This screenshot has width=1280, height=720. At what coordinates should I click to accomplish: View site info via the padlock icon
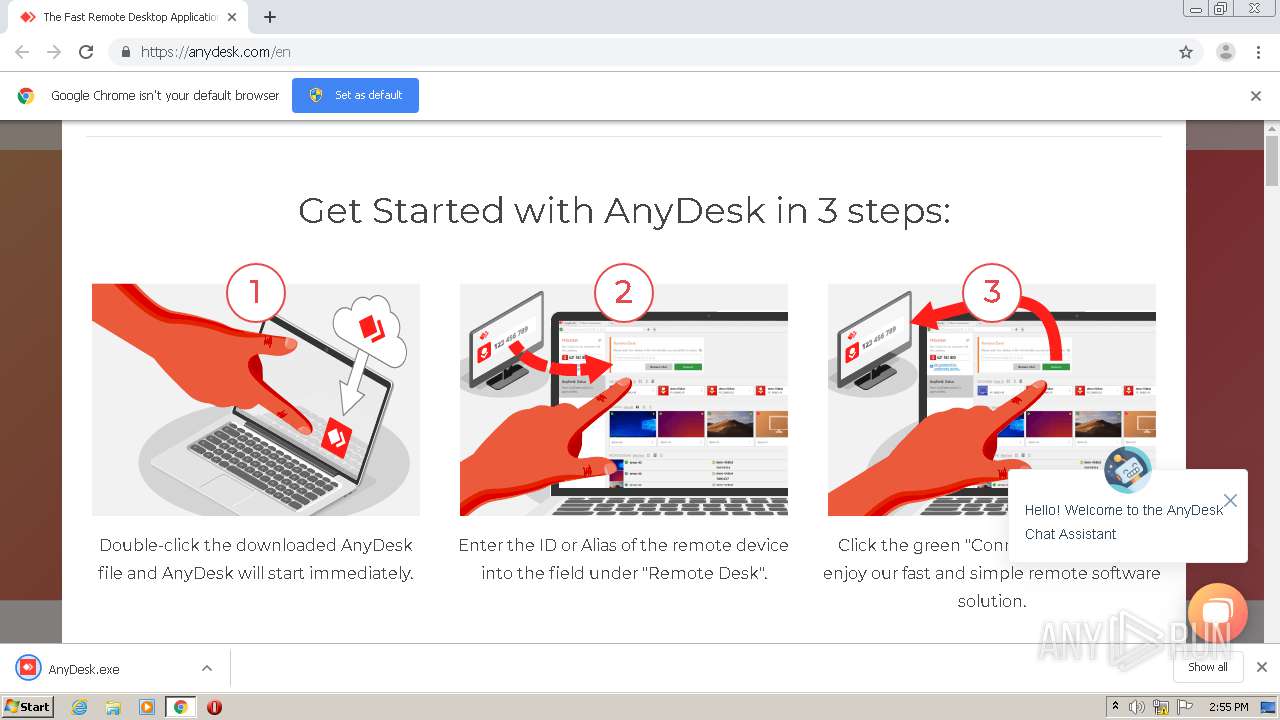coord(125,52)
